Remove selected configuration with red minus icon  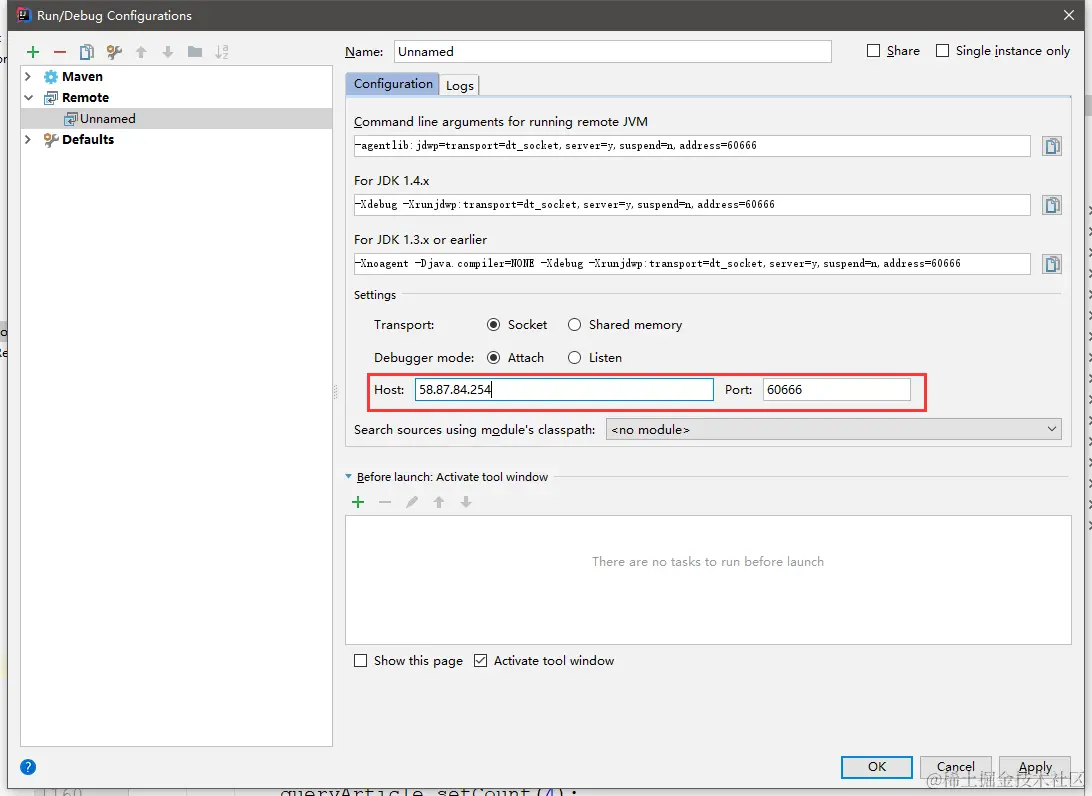point(60,52)
